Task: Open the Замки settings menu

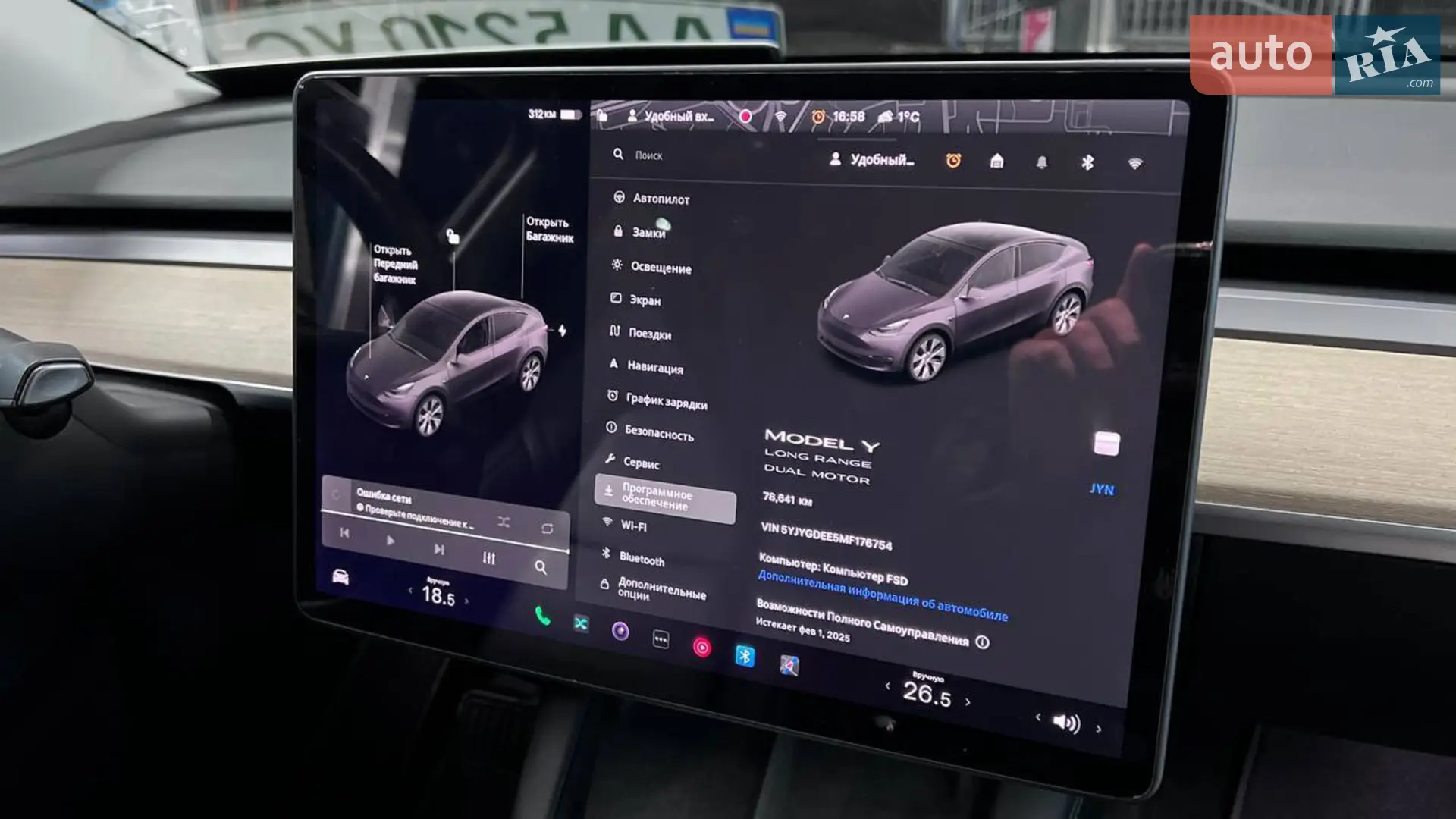Action: (x=639, y=231)
